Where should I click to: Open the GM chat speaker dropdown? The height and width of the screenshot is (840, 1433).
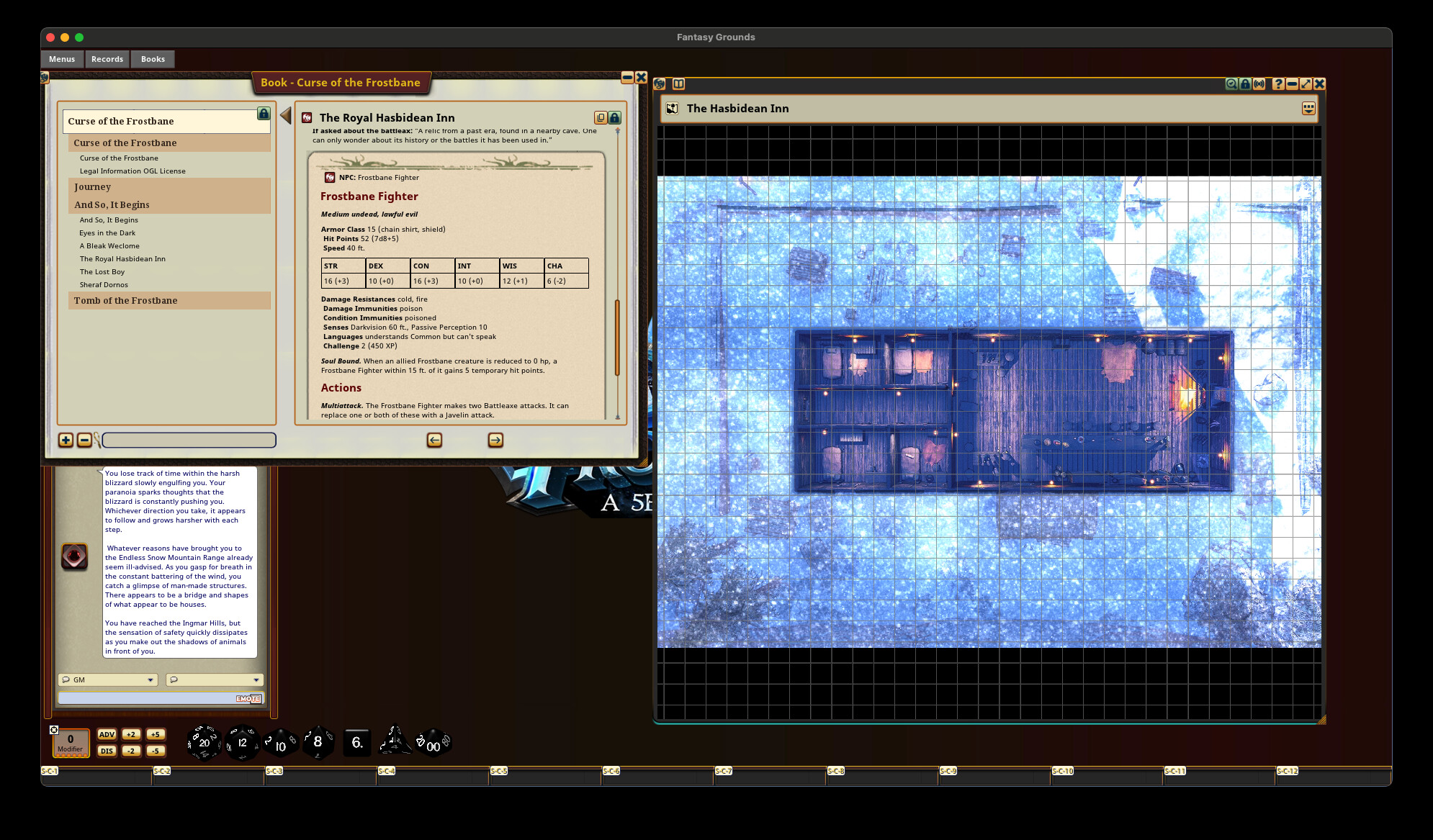107,679
